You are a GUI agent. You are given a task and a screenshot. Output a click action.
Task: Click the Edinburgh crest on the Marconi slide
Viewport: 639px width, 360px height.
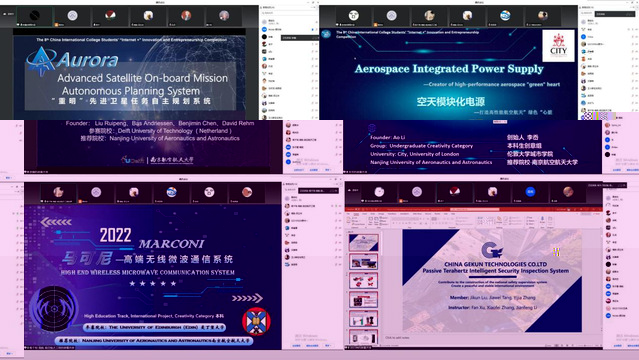pos(256,322)
